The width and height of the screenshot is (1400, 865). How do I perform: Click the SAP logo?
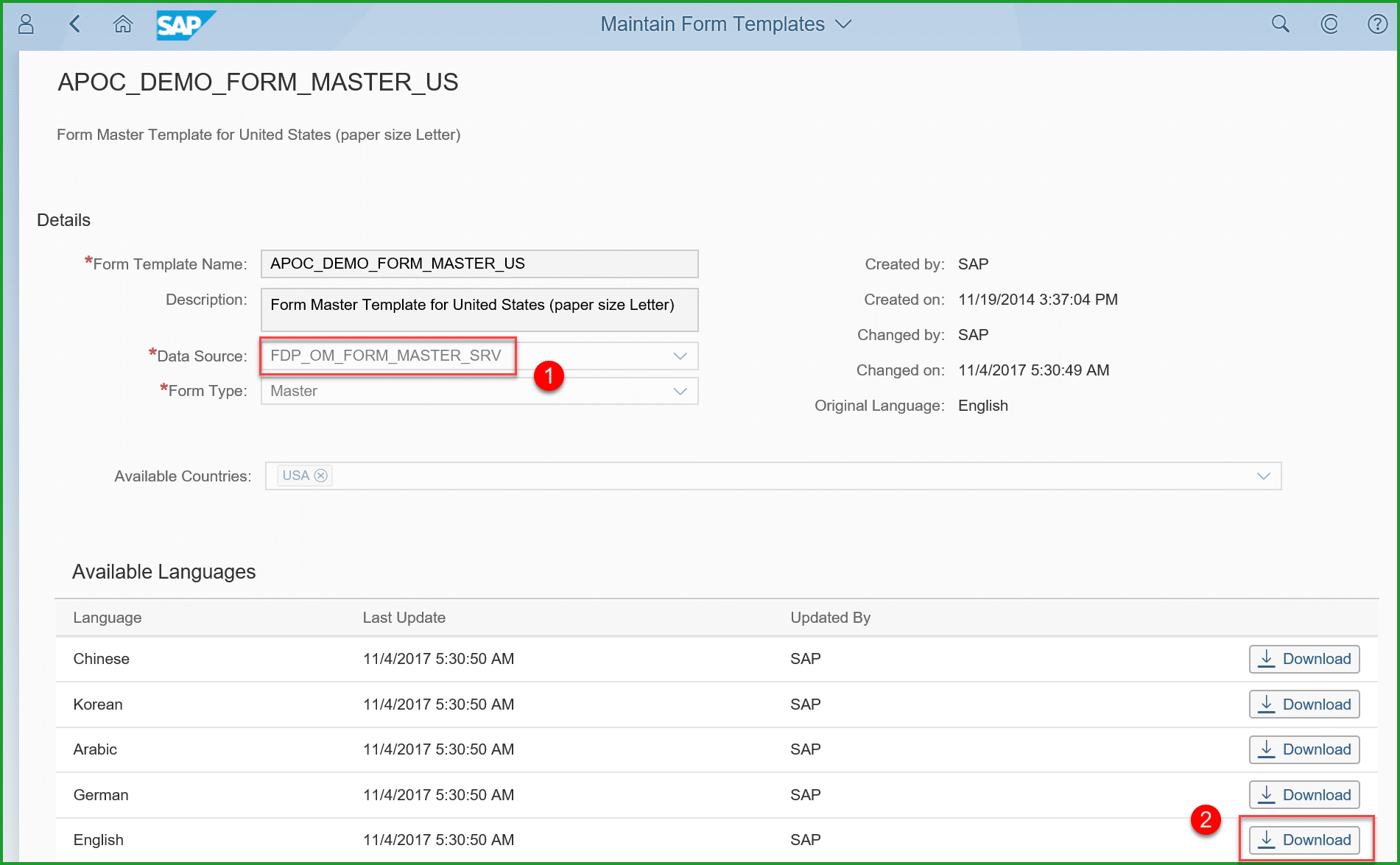[x=184, y=25]
